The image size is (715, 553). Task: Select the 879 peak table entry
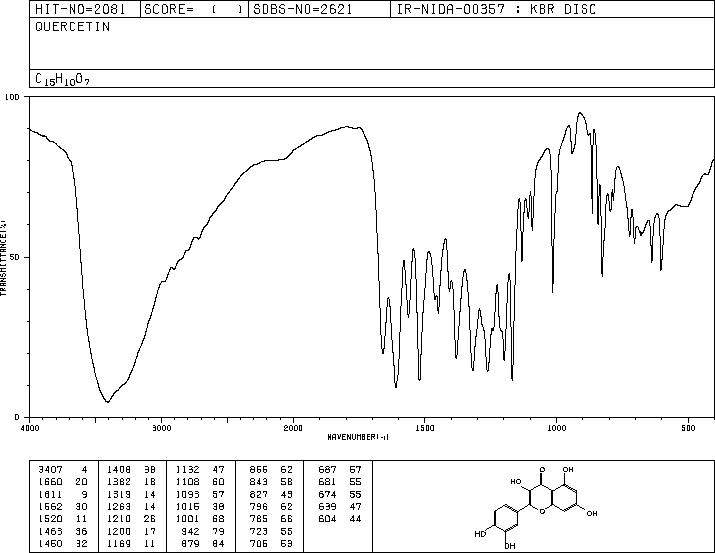(203, 544)
